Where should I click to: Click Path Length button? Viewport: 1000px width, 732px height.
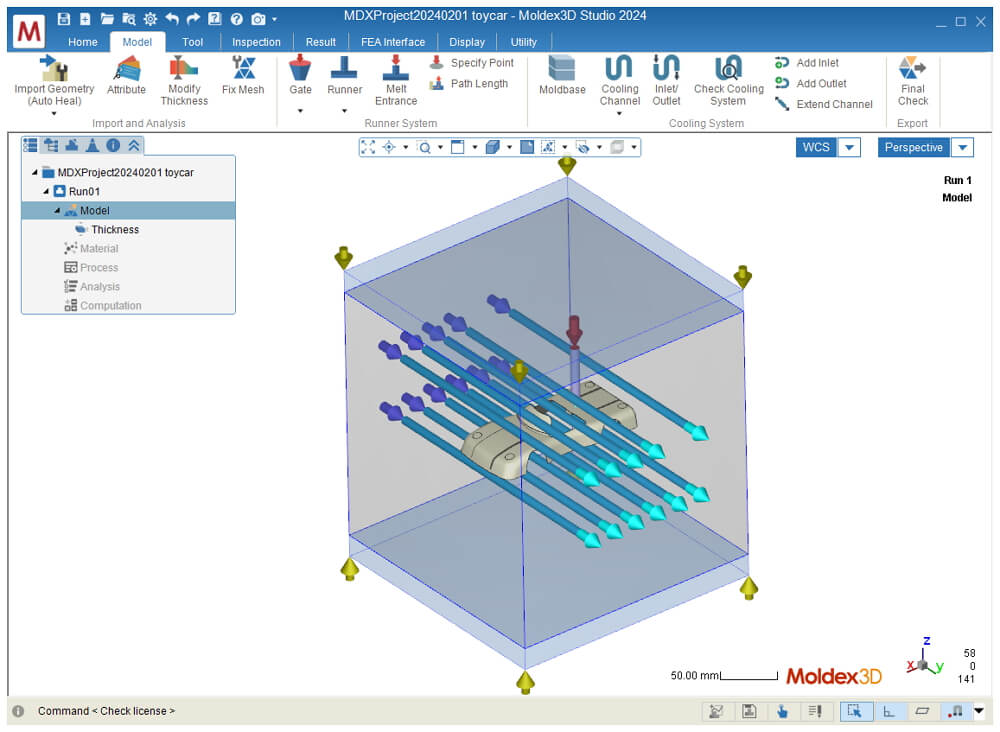pyautogui.click(x=469, y=84)
